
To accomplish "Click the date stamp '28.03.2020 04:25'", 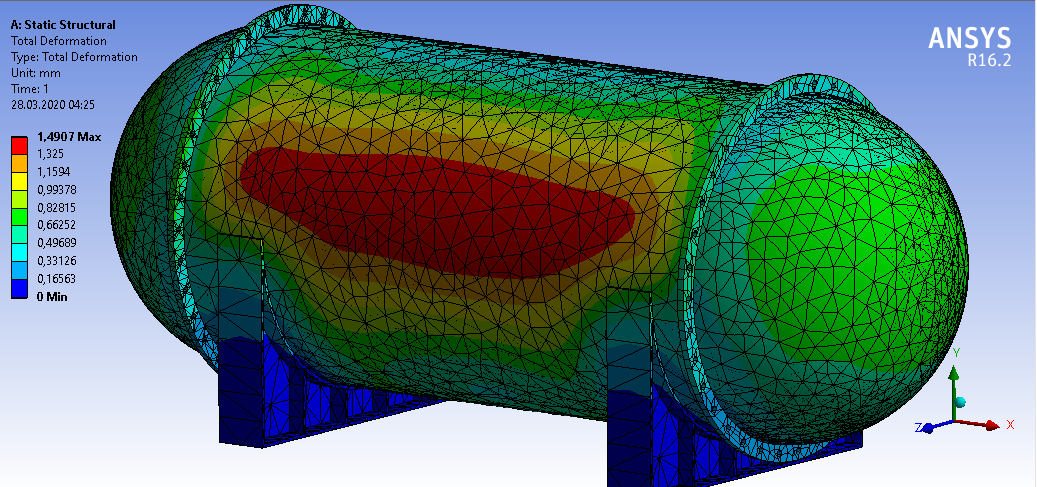I will pos(54,105).
